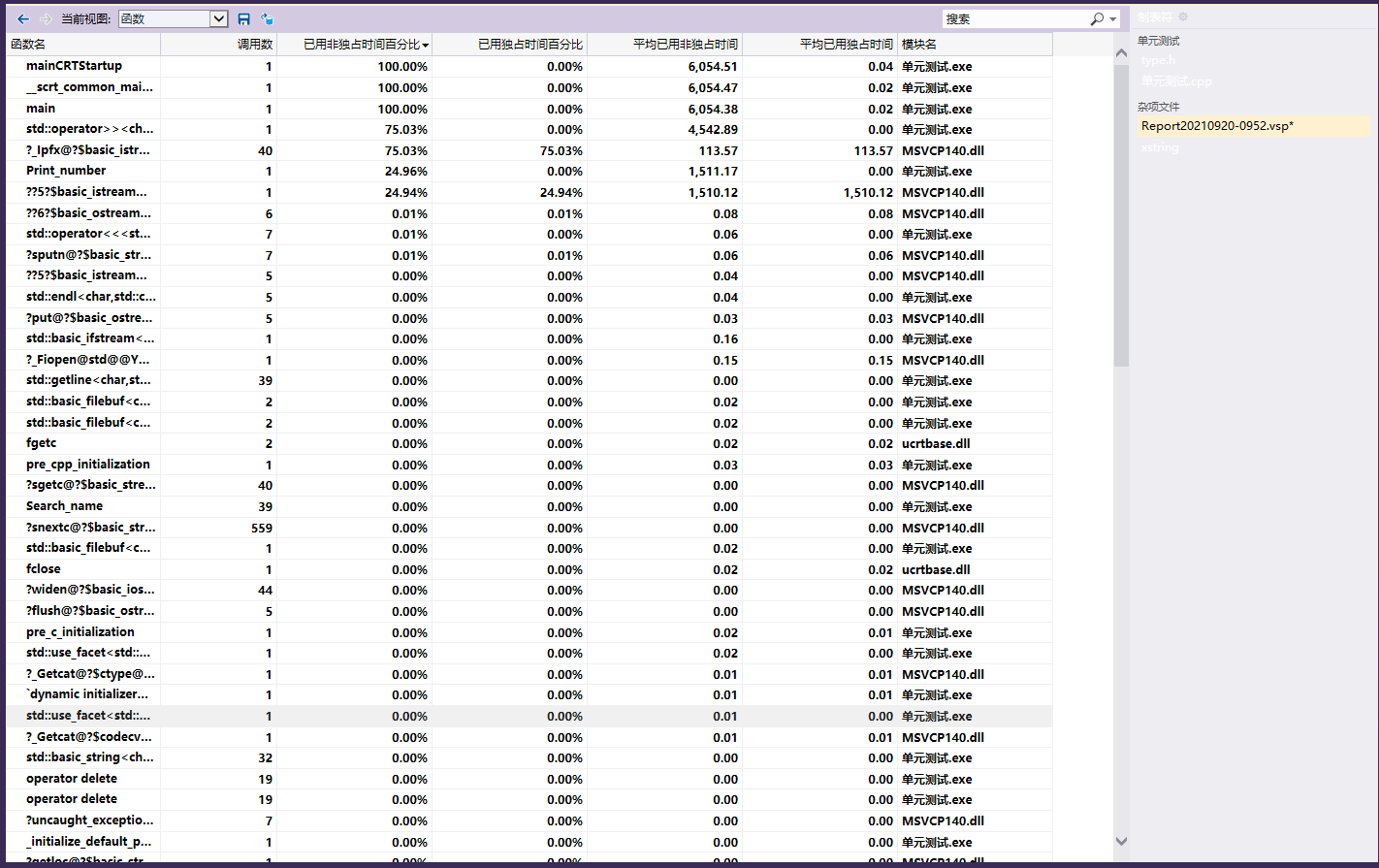Click the scroll down arrow of the function list
The height and width of the screenshot is (868, 1379).
click(x=1122, y=842)
